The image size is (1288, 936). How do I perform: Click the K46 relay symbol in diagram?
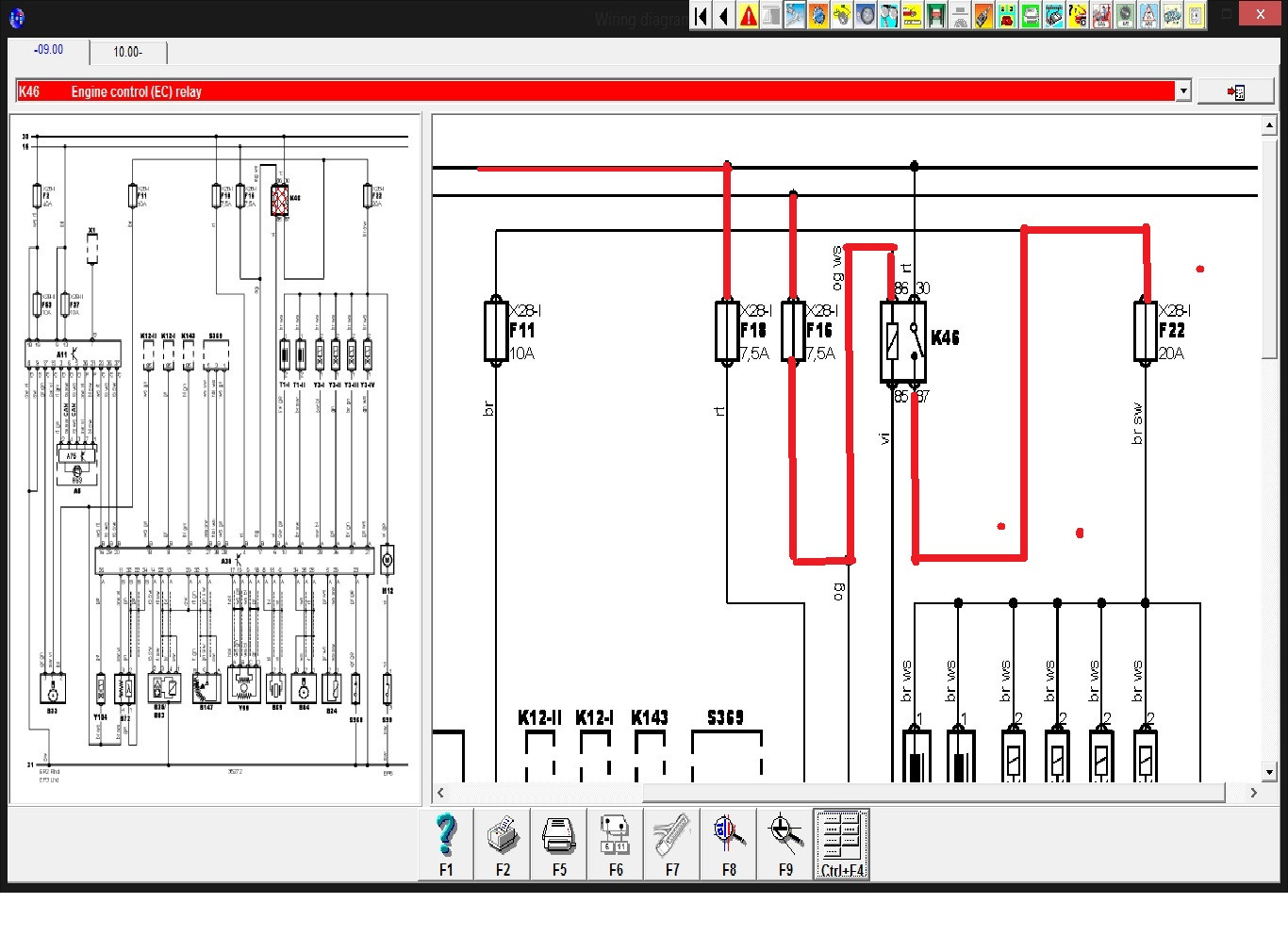point(903,341)
